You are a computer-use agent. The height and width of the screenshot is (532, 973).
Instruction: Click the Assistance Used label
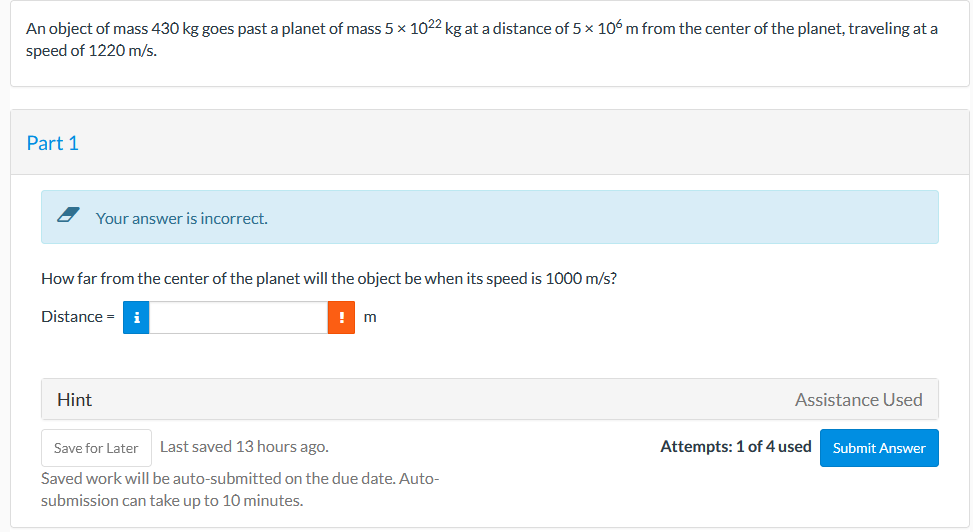pos(859,400)
